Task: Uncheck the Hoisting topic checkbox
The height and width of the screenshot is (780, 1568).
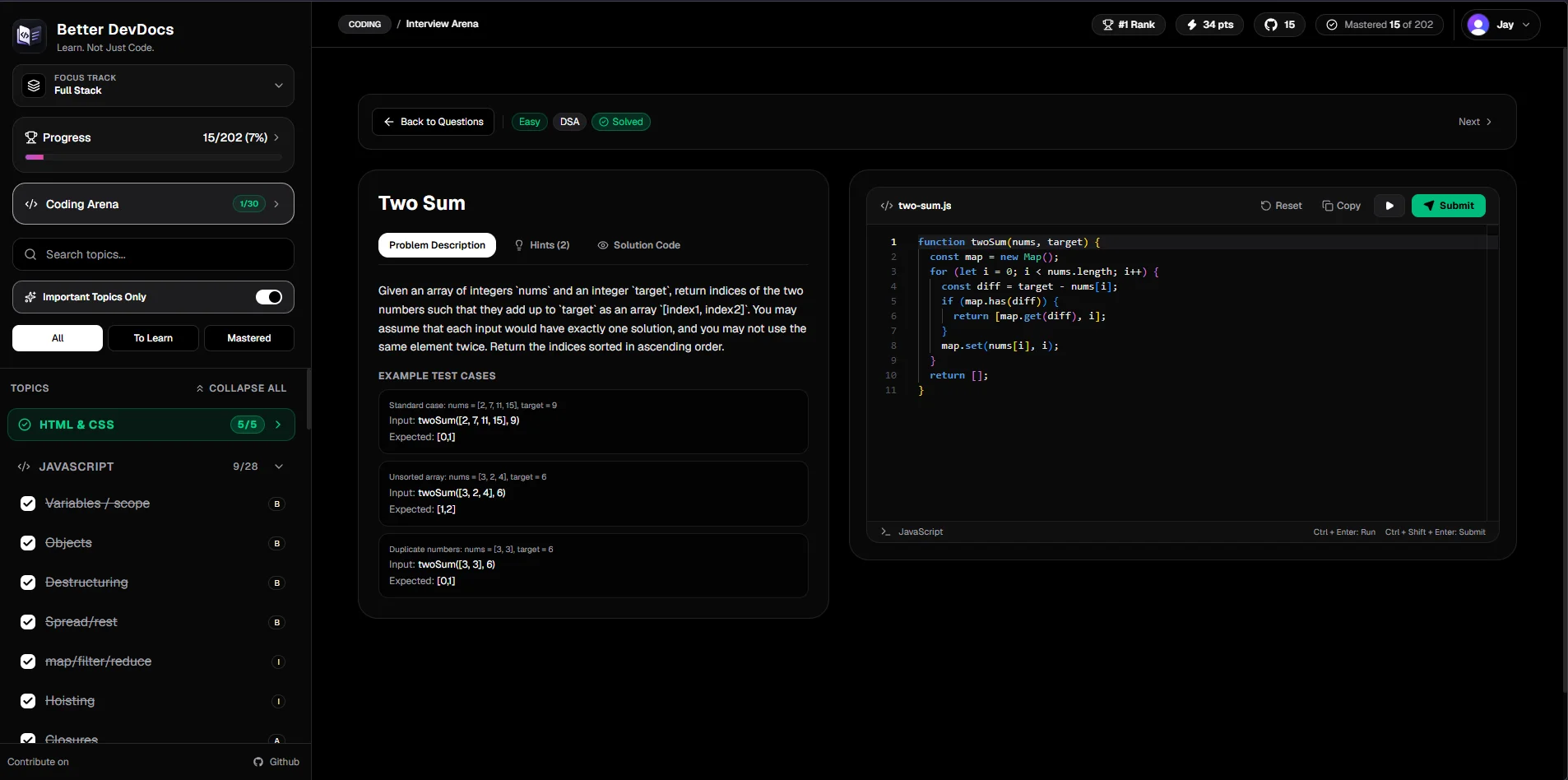Action: point(28,701)
